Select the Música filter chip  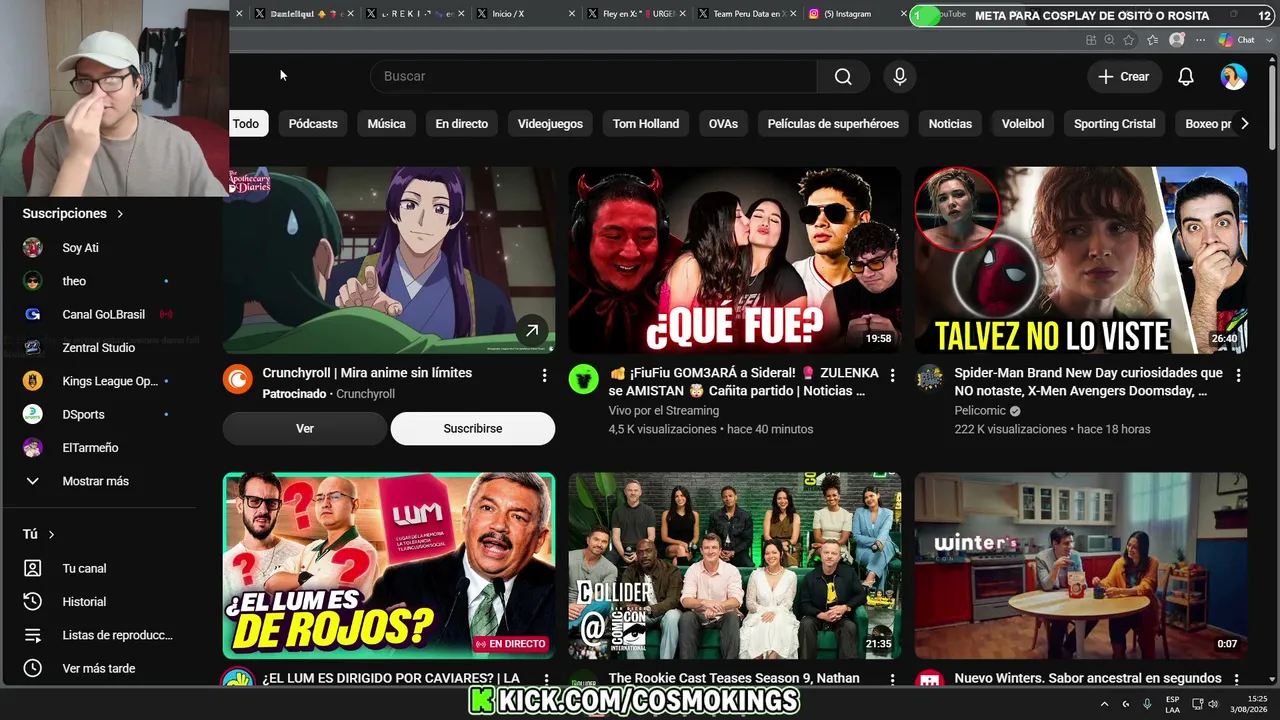(386, 124)
